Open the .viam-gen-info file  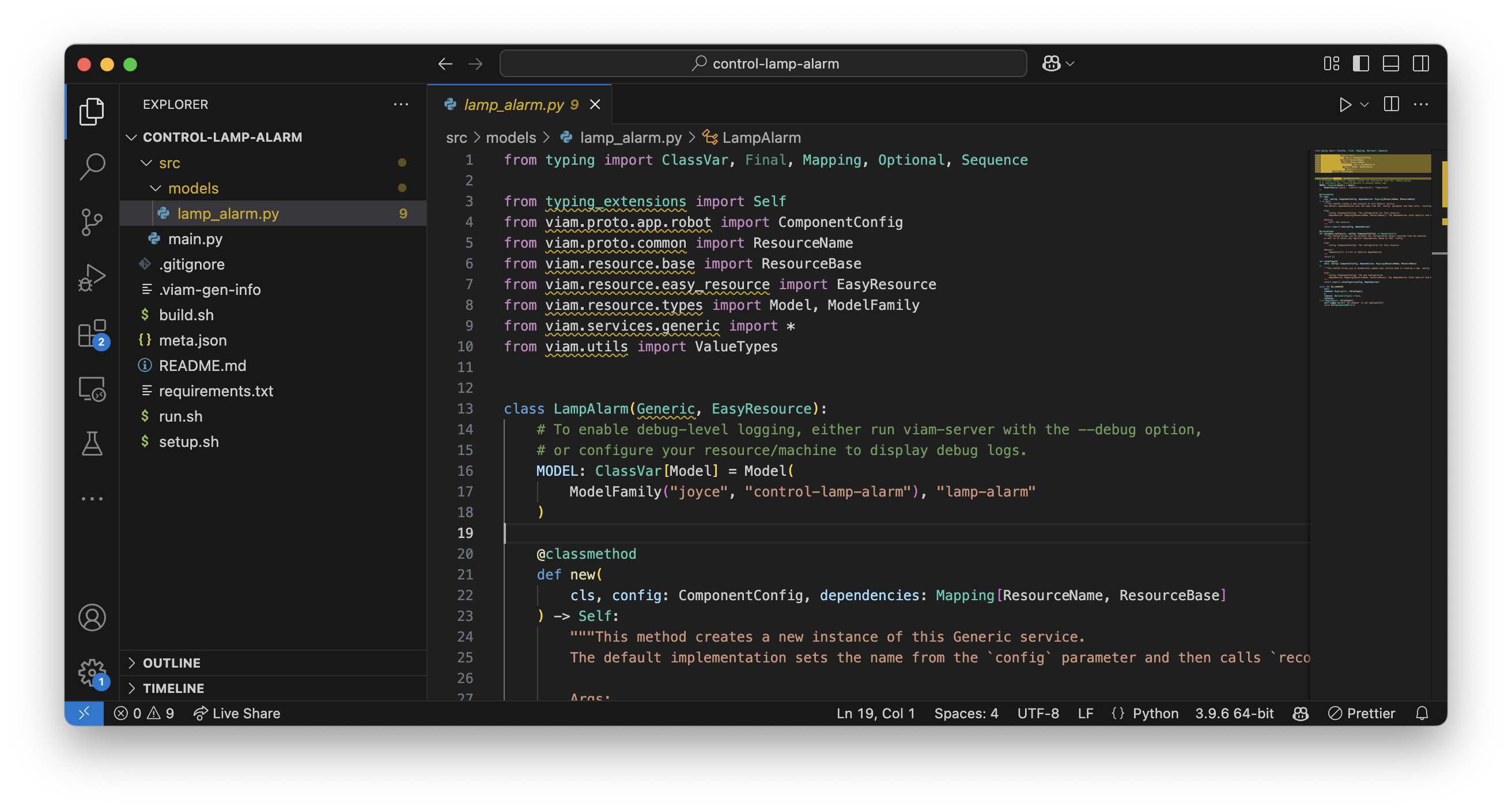tap(273, 289)
